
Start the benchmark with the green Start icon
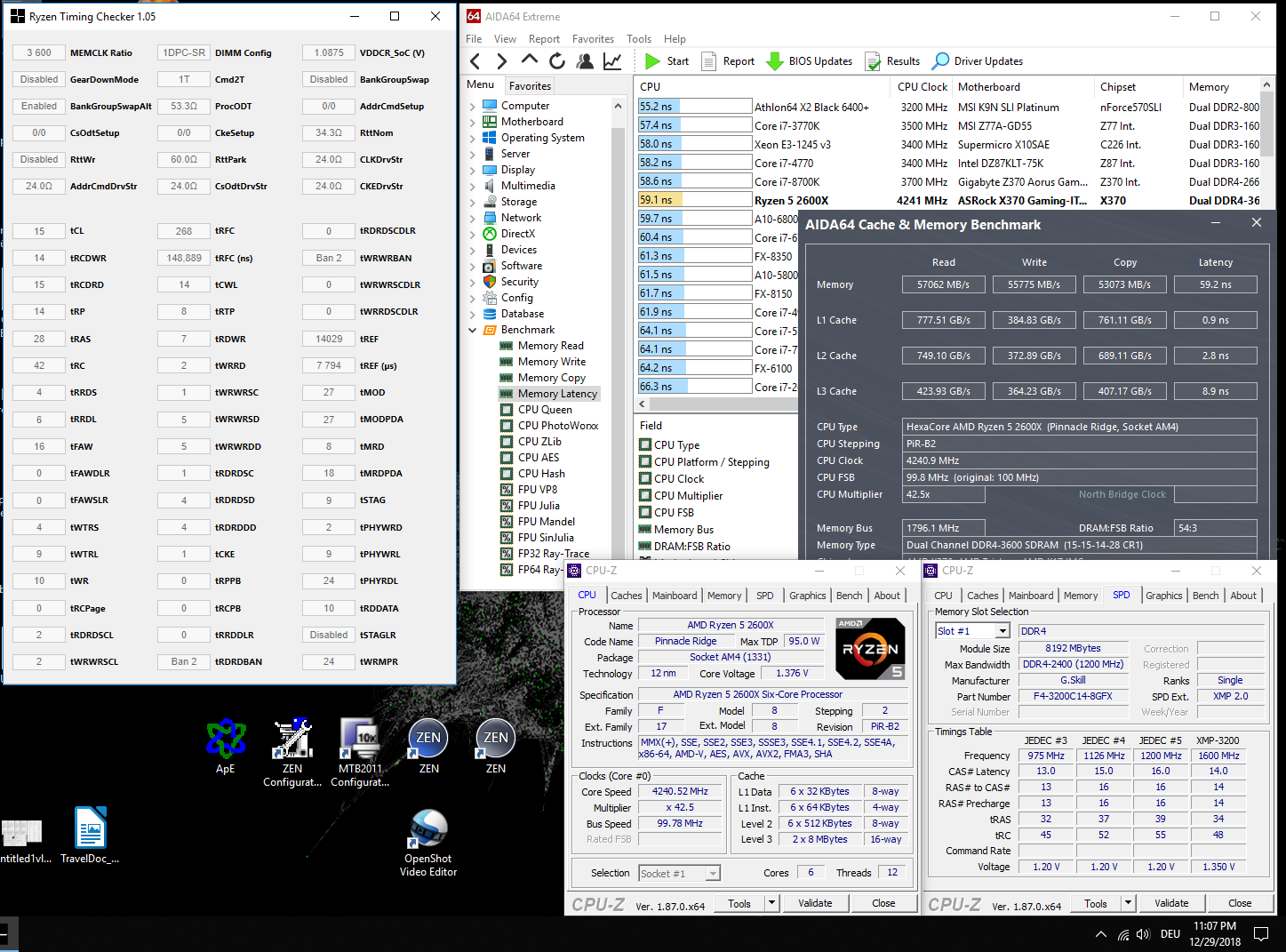652,61
